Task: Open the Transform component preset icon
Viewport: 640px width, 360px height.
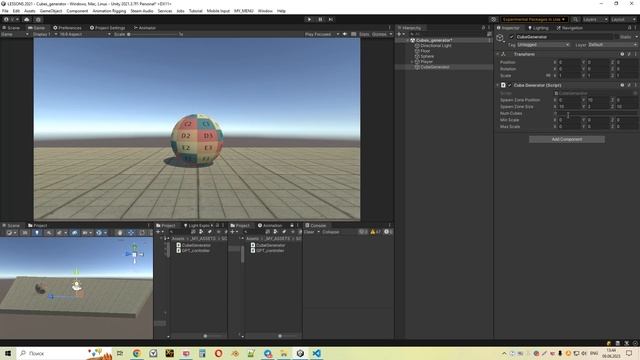Action: coord(629,54)
